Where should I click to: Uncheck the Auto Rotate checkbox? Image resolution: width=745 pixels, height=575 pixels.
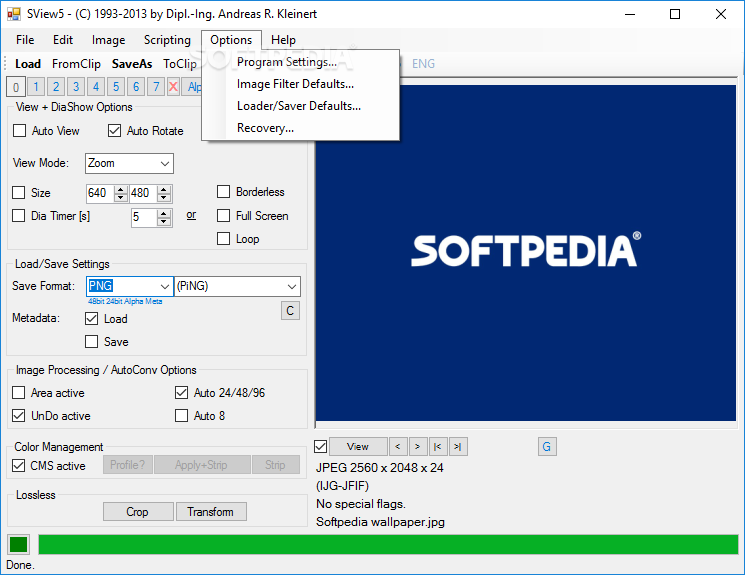115,131
